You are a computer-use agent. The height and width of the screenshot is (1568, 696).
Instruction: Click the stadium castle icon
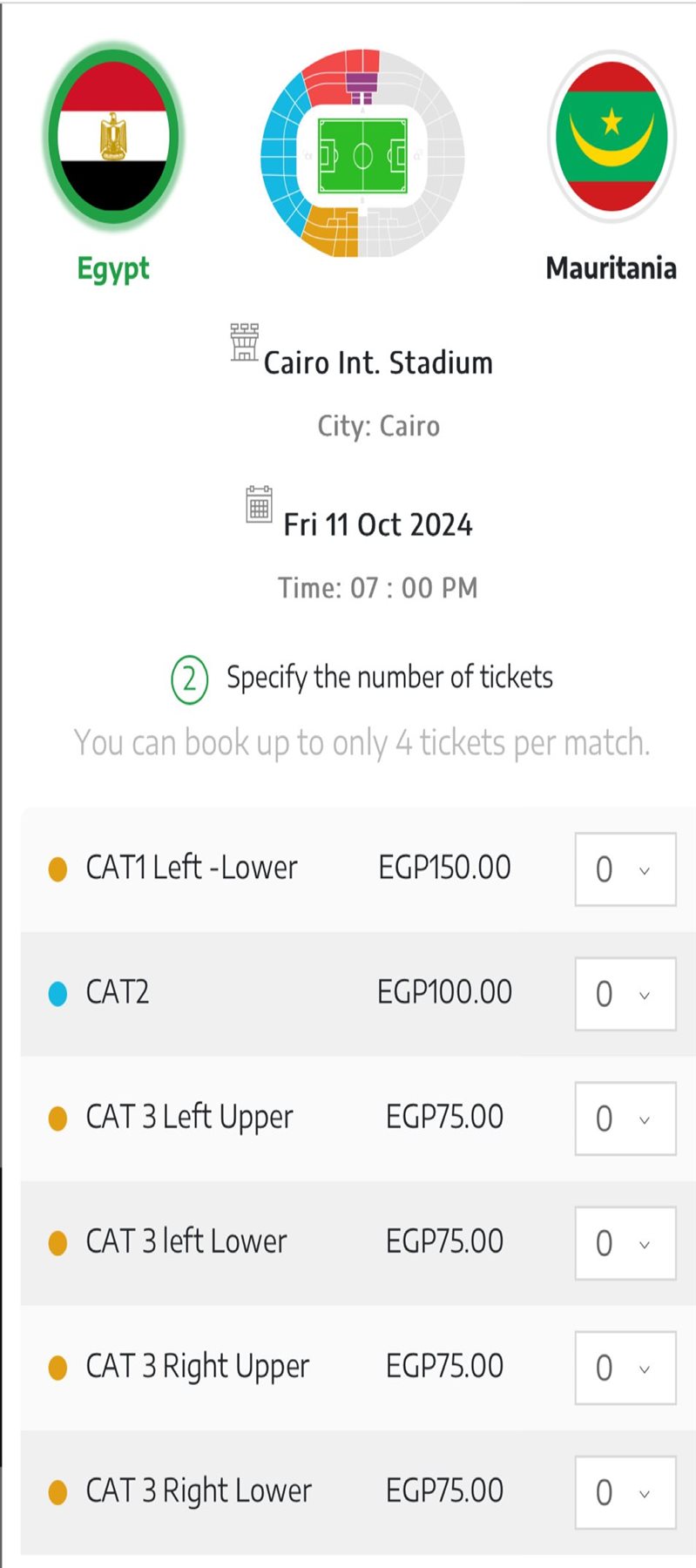[x=244, y=341]
